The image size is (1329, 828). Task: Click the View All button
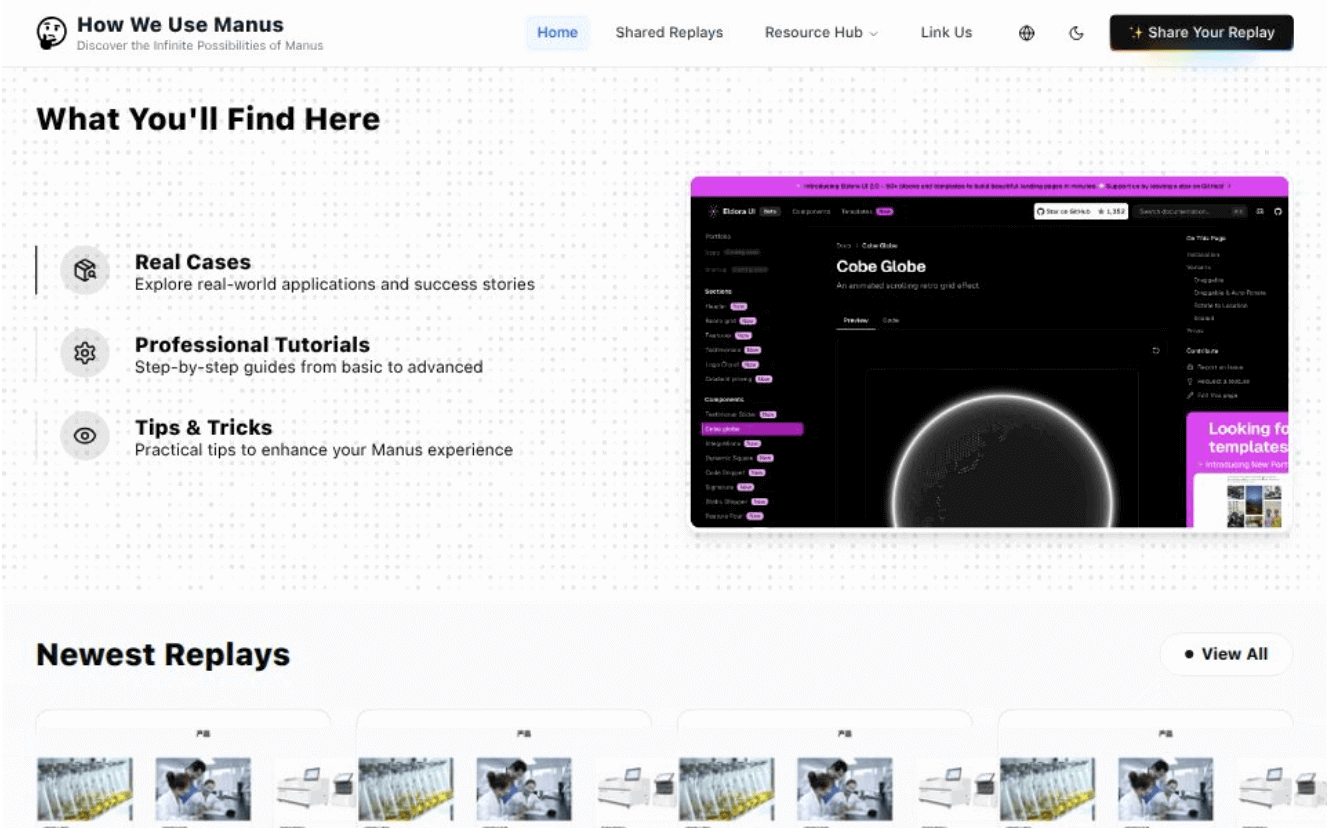coord(1226,654)
